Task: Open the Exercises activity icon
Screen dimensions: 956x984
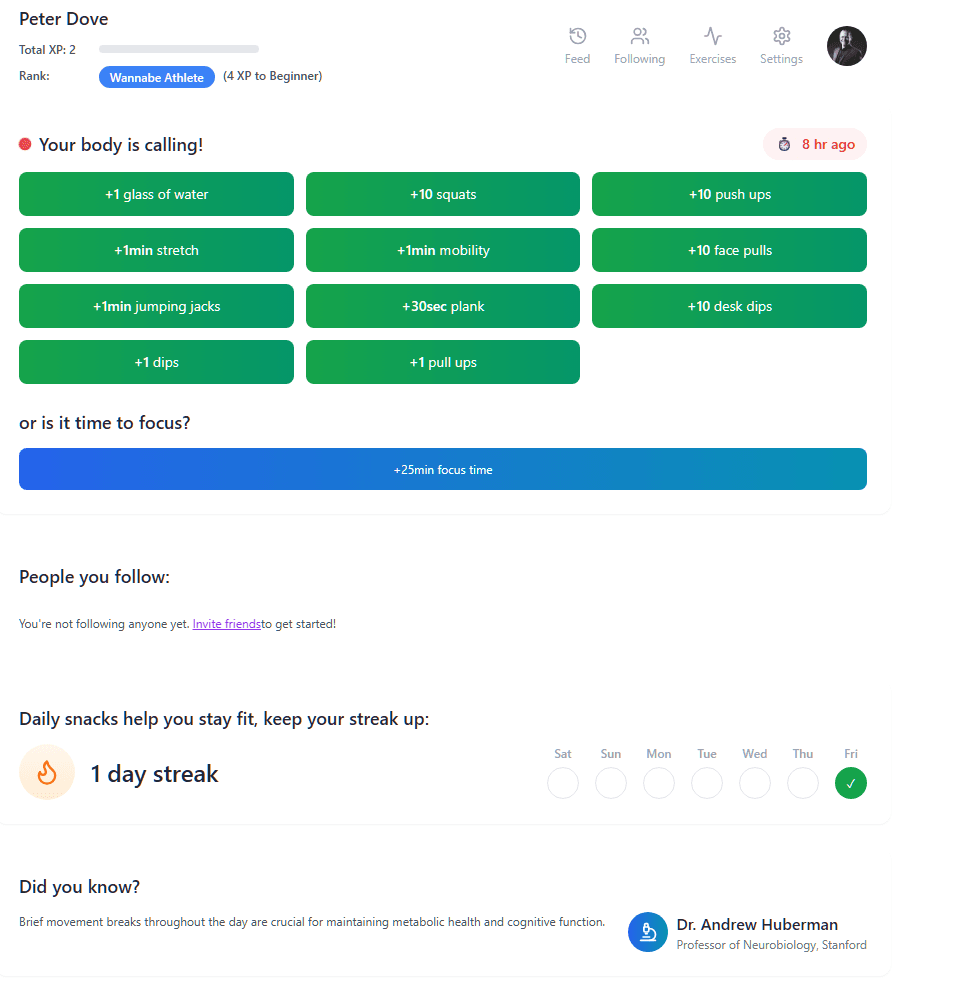Action: click(712, 37)
